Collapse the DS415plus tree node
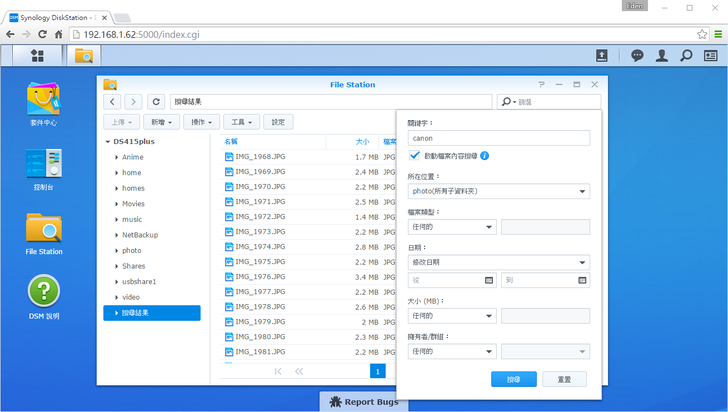728x412 pixels. click(x=108, y=142)
